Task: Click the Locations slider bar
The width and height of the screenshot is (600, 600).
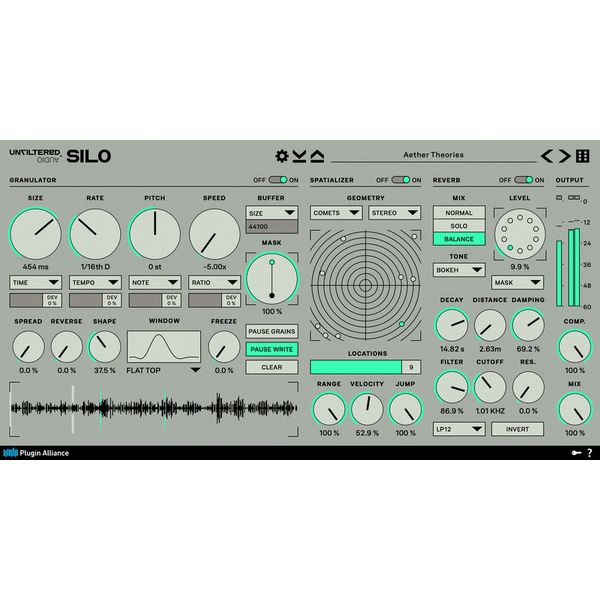Action: (357, 367)
